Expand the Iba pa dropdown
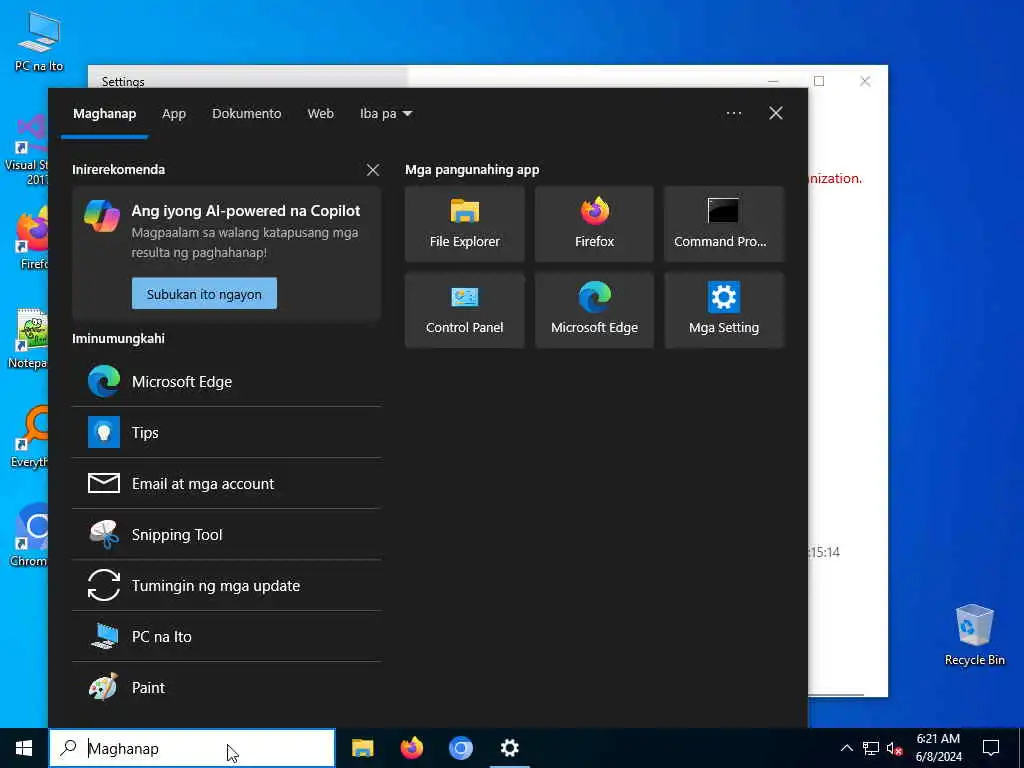This screenshot has width=1024, height=768. pos(386,114)
